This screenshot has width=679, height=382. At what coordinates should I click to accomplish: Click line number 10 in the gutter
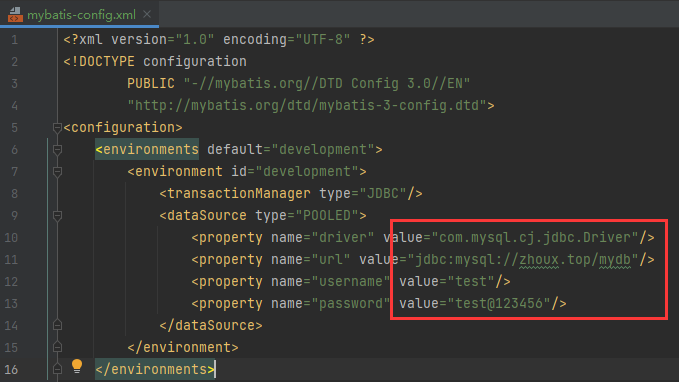11,238
